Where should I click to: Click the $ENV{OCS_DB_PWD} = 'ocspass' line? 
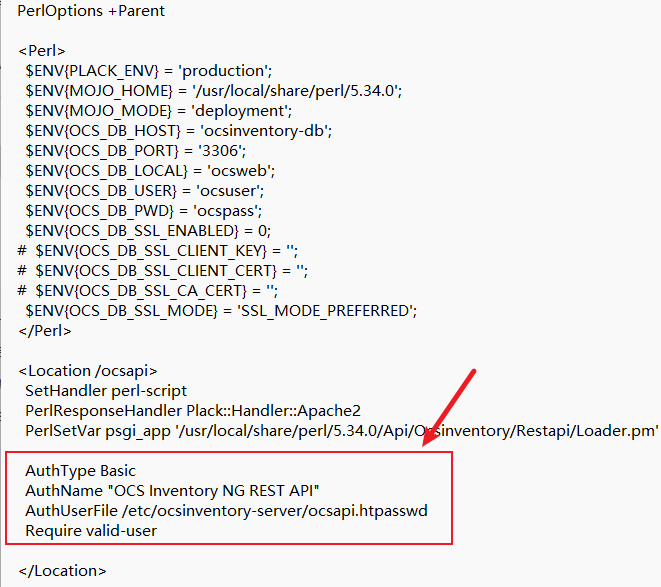click(143, 211)
